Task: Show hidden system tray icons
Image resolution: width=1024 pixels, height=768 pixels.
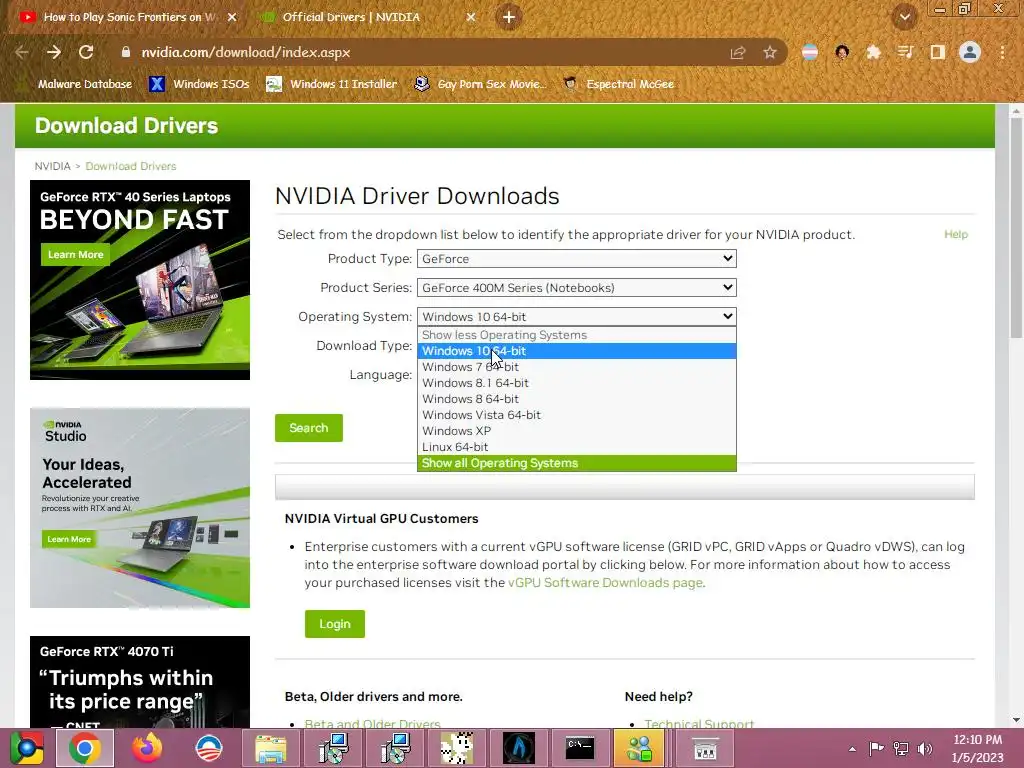Action: (x=852, y=749)
